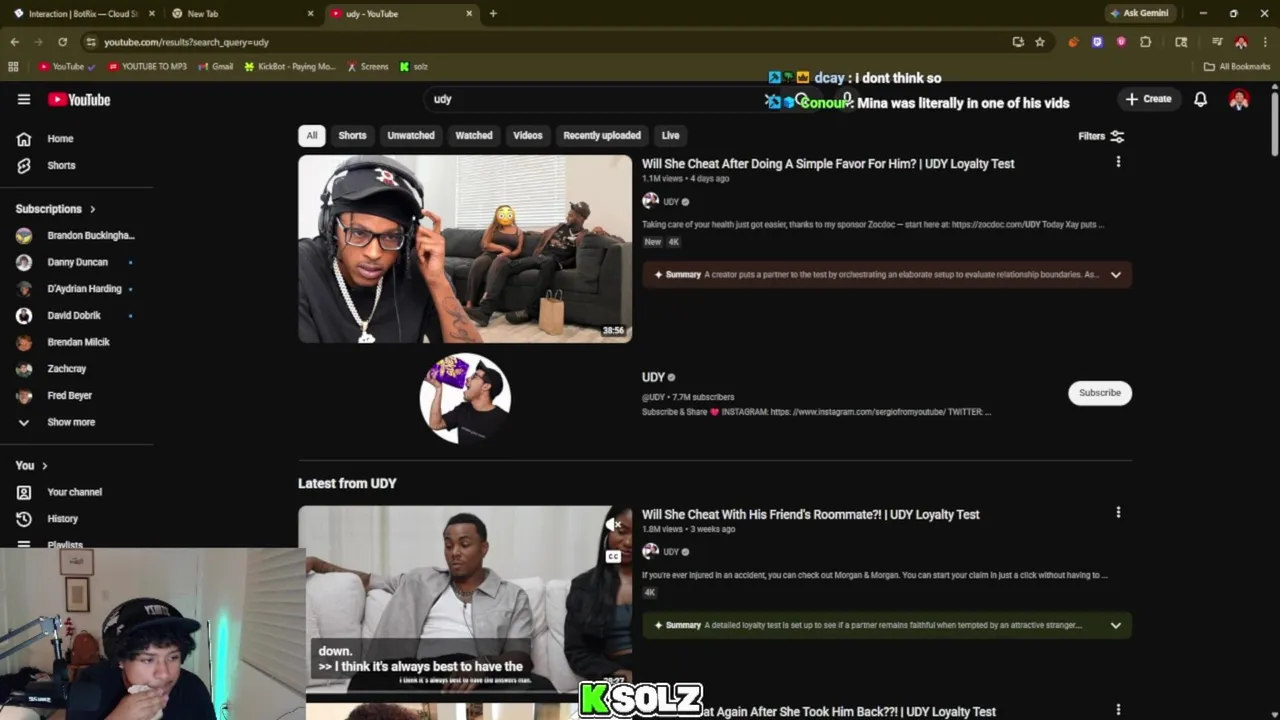Image resolution: width=1280 pixels, height=720 pixels.
Task: Open the UDY channel avatar in results
Action: pos(465,397)
